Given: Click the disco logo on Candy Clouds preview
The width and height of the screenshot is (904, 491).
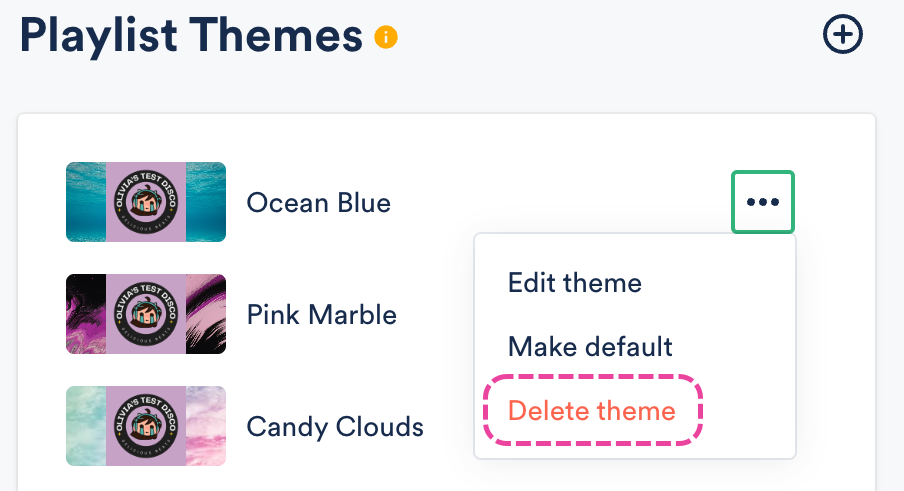Looking at the screenshot, I should point(146,426).
